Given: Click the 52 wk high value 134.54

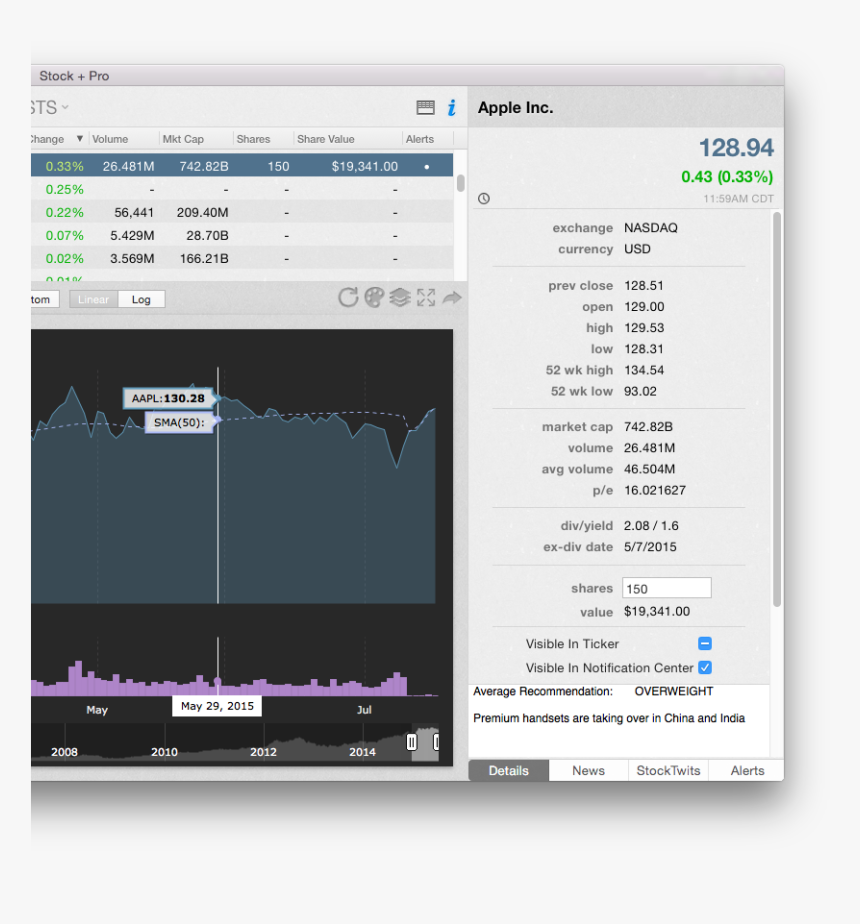Looking at the screenshot, I should [644, 370].
